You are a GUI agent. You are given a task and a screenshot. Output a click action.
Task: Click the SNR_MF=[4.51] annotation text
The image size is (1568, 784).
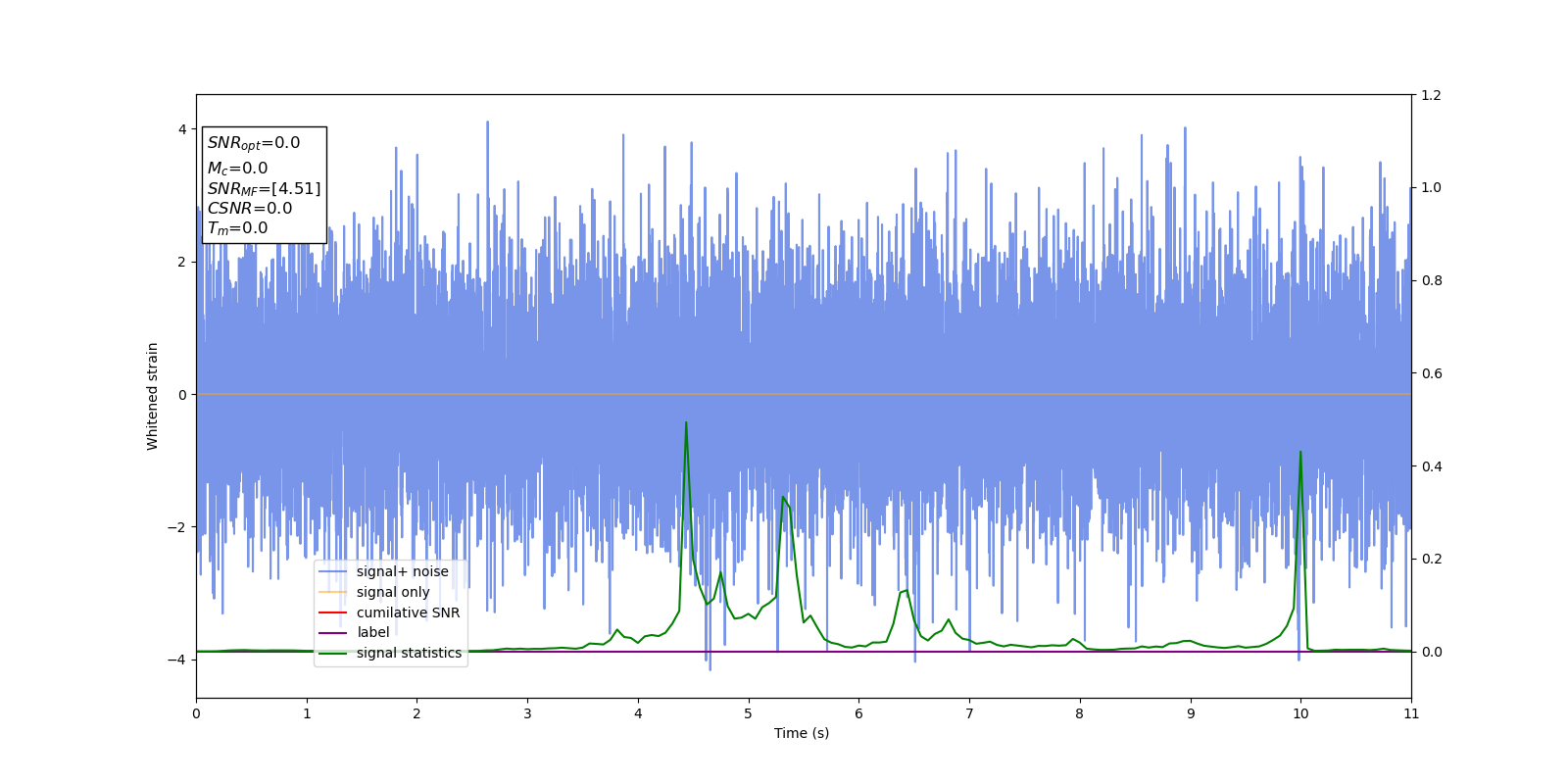(x=264, y=188)
